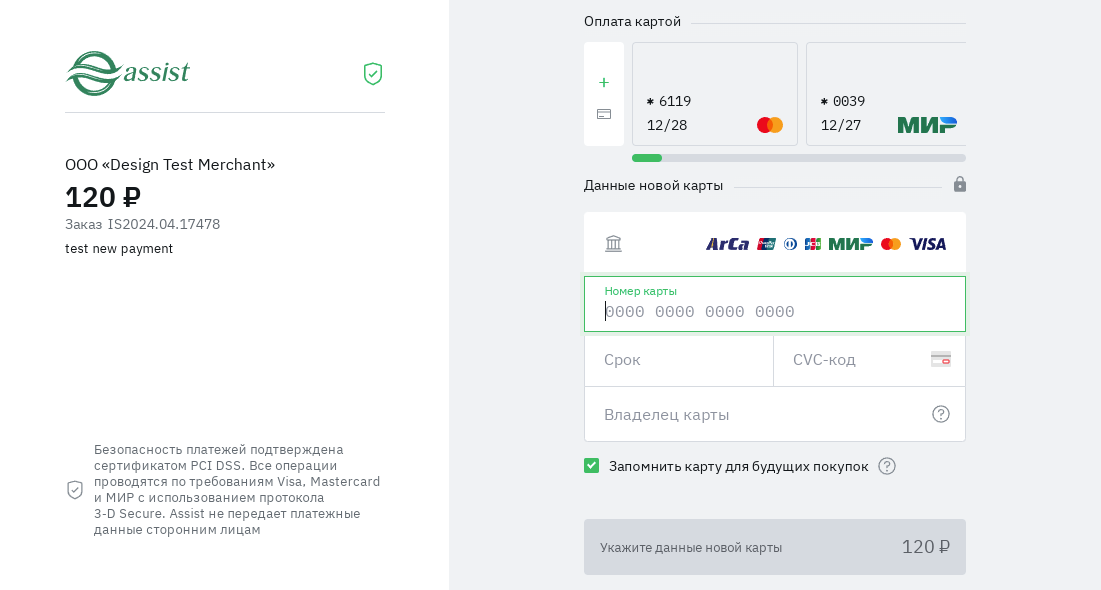The width and height of the screenshot is (1101, 590).
Task: Click the bank building icon
Action: point(613,244)
